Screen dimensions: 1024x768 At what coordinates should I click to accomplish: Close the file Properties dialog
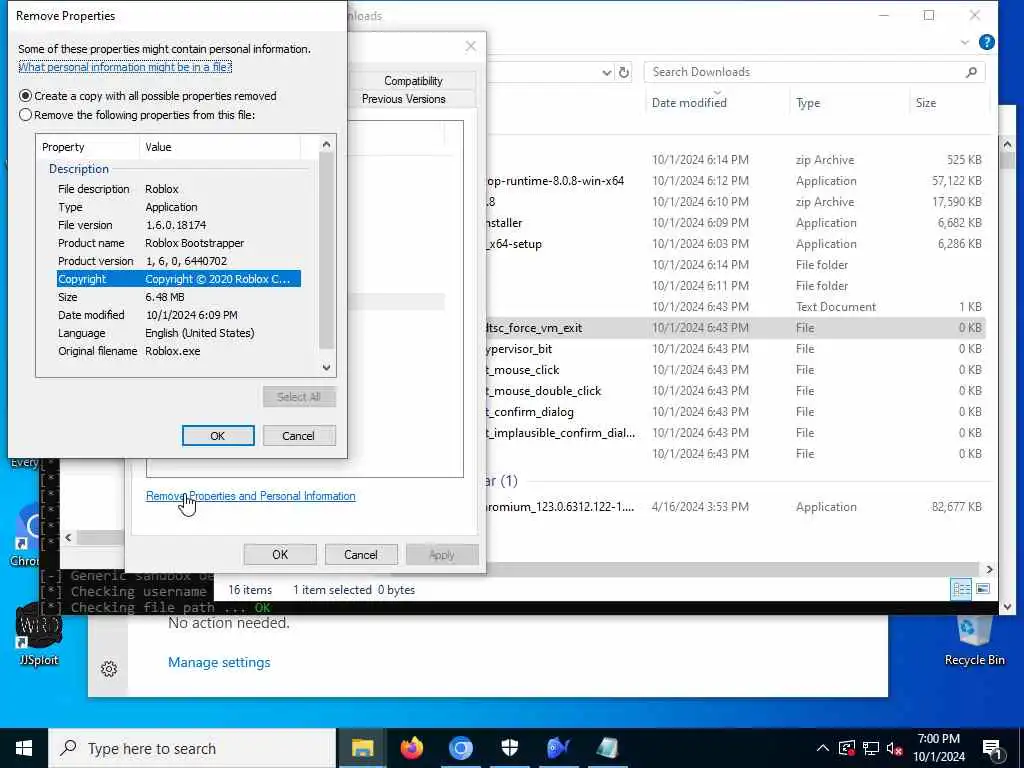pyautogui.click(x=470, y=46)
